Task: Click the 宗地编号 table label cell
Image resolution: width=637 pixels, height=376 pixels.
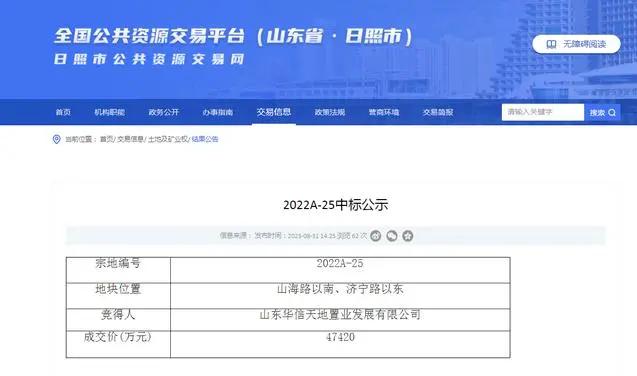Action: click(118, 270)
